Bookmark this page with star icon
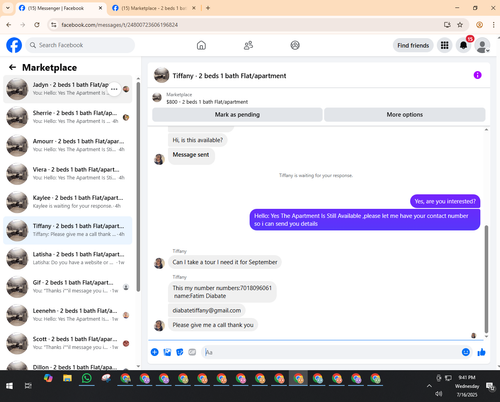This screenshot has width=500, height=402. (460, 25)
